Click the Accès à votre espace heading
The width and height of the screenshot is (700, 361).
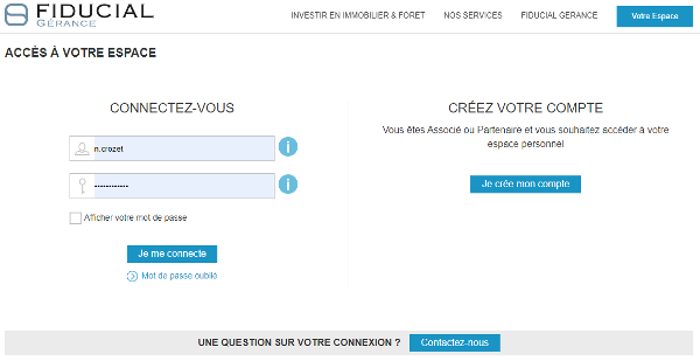click(80, 53)
